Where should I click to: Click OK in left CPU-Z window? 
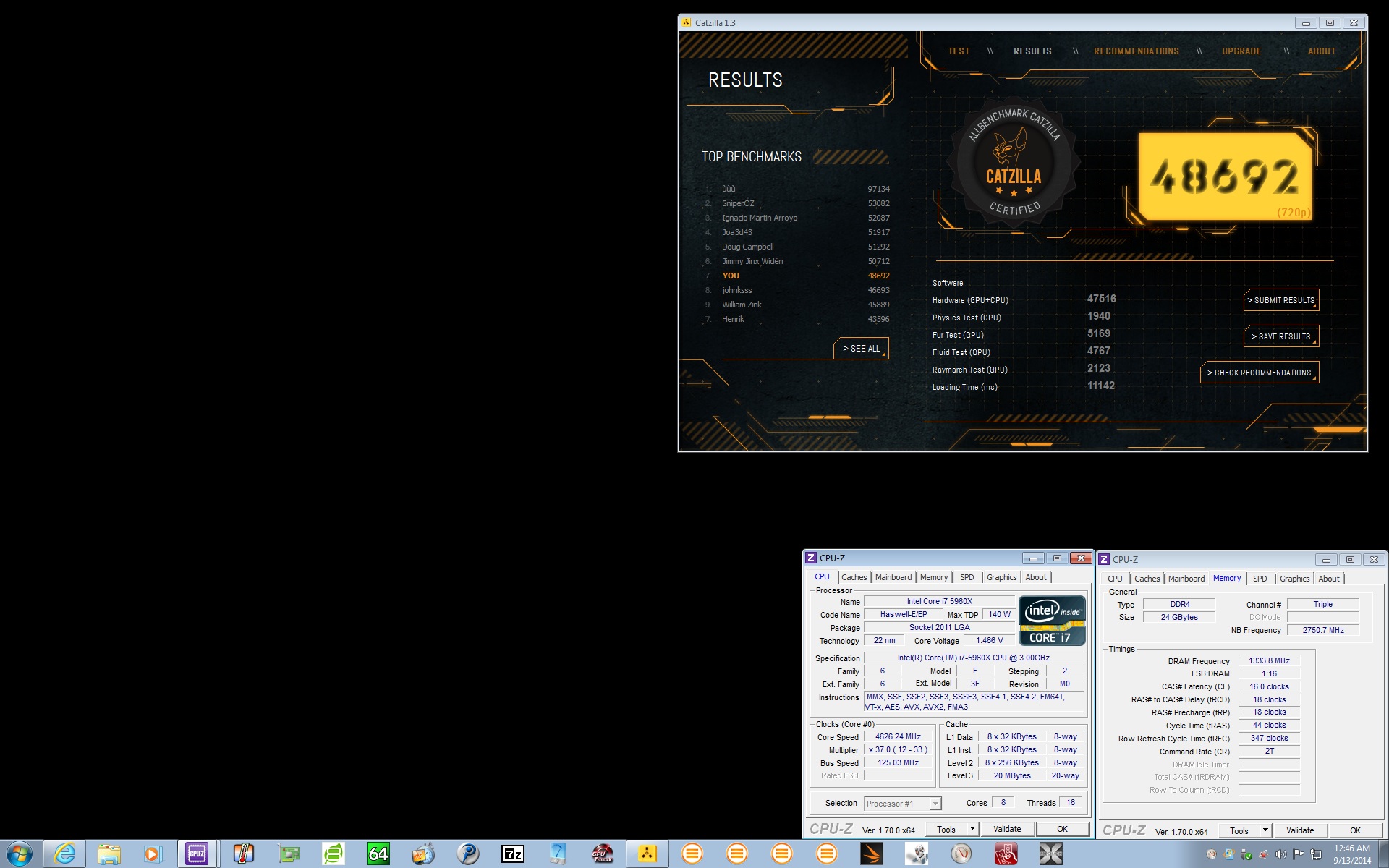[1062, 829]
